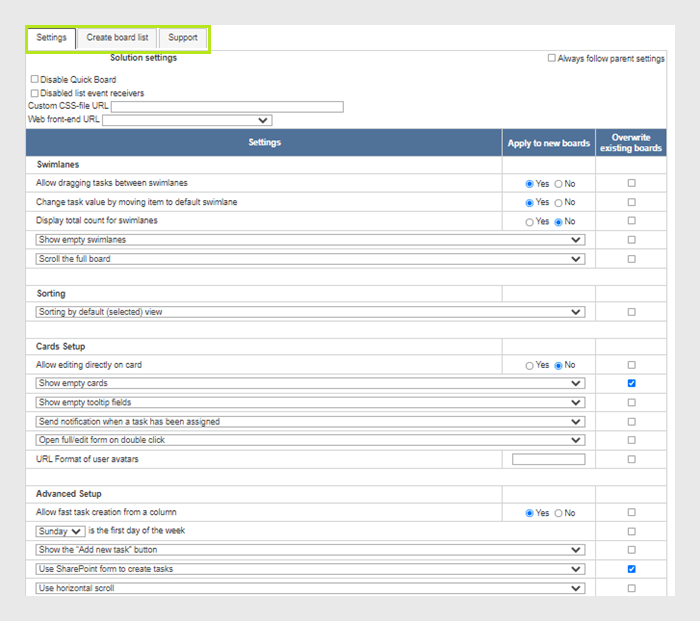Expand Show the "Add new task" button dropdown
Viewport: 700px width, 621px height.
pyautogui.click(x=310, y=550)
